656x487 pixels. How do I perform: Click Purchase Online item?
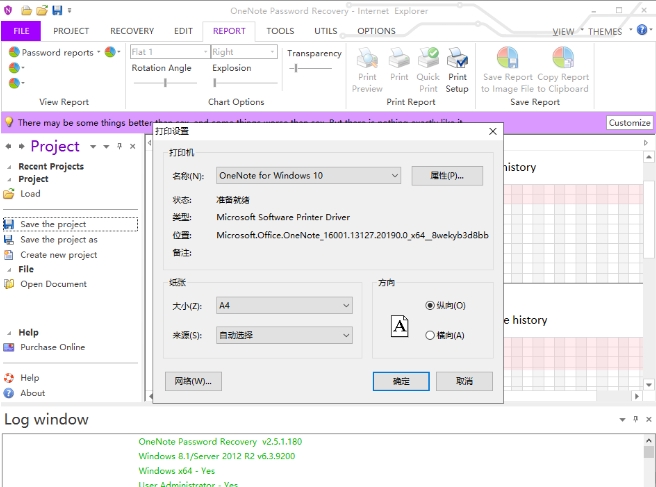(x=44, y=347)
